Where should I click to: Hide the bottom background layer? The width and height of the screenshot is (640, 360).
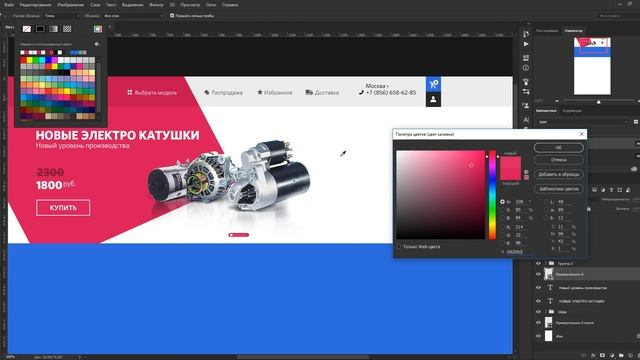[538, 336]
